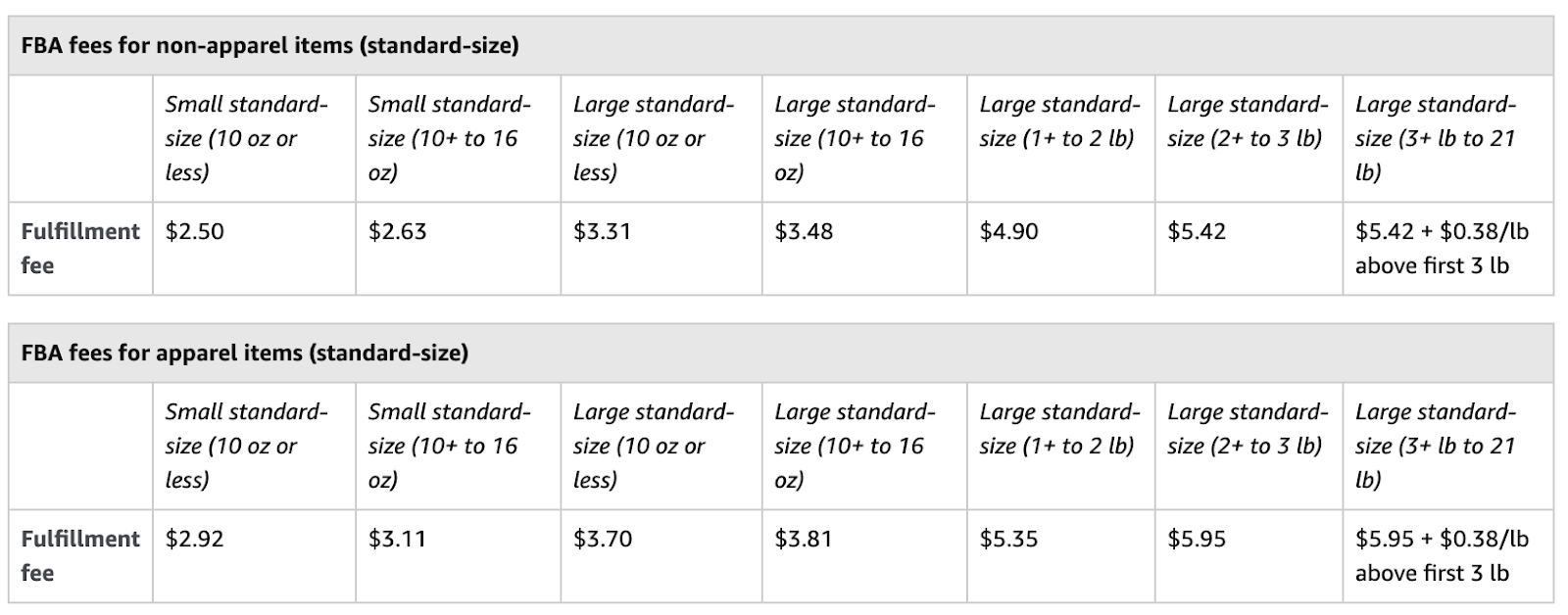The width and height of the screenshot is (1568, 615).
Task: Click the $3.81 fee value
Action: tap(804, 540)
